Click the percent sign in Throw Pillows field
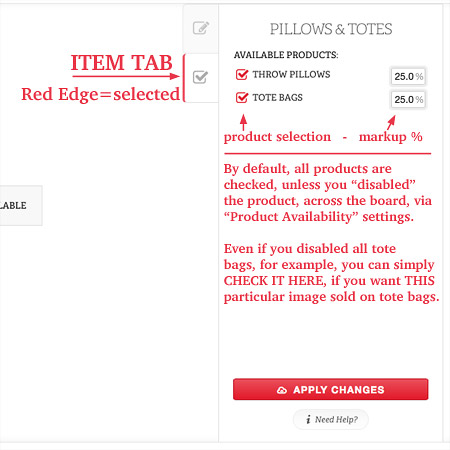Viewport: 450px width, 450px height. pyautogui.click(x=419, y=76)
